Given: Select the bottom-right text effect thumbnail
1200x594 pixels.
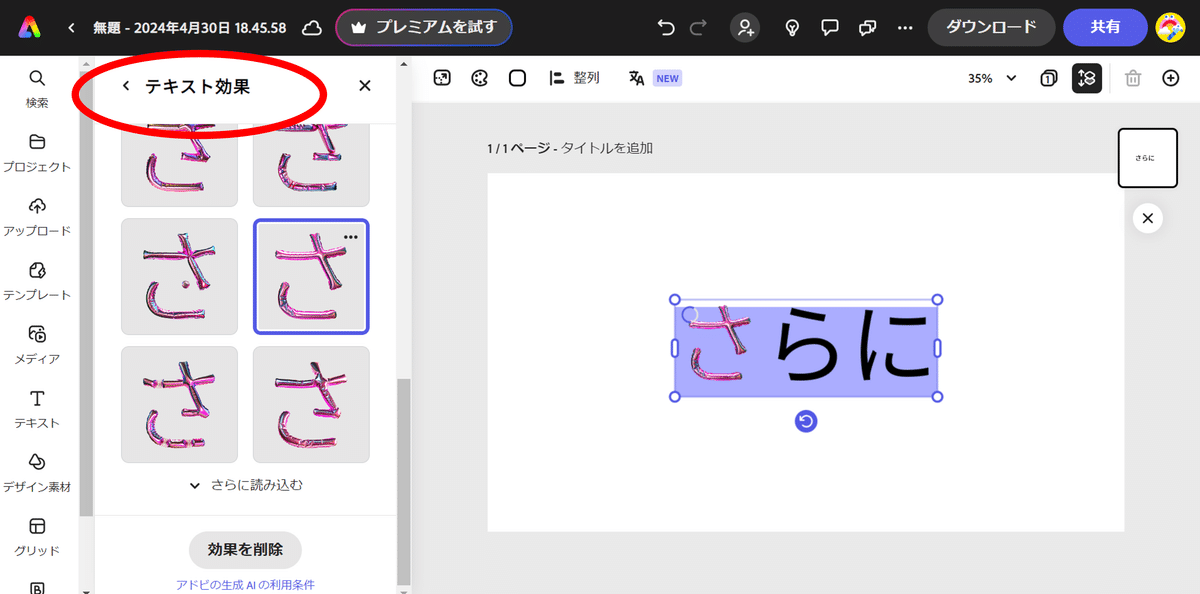Looking at the screenshot, I should pos(311,404).
